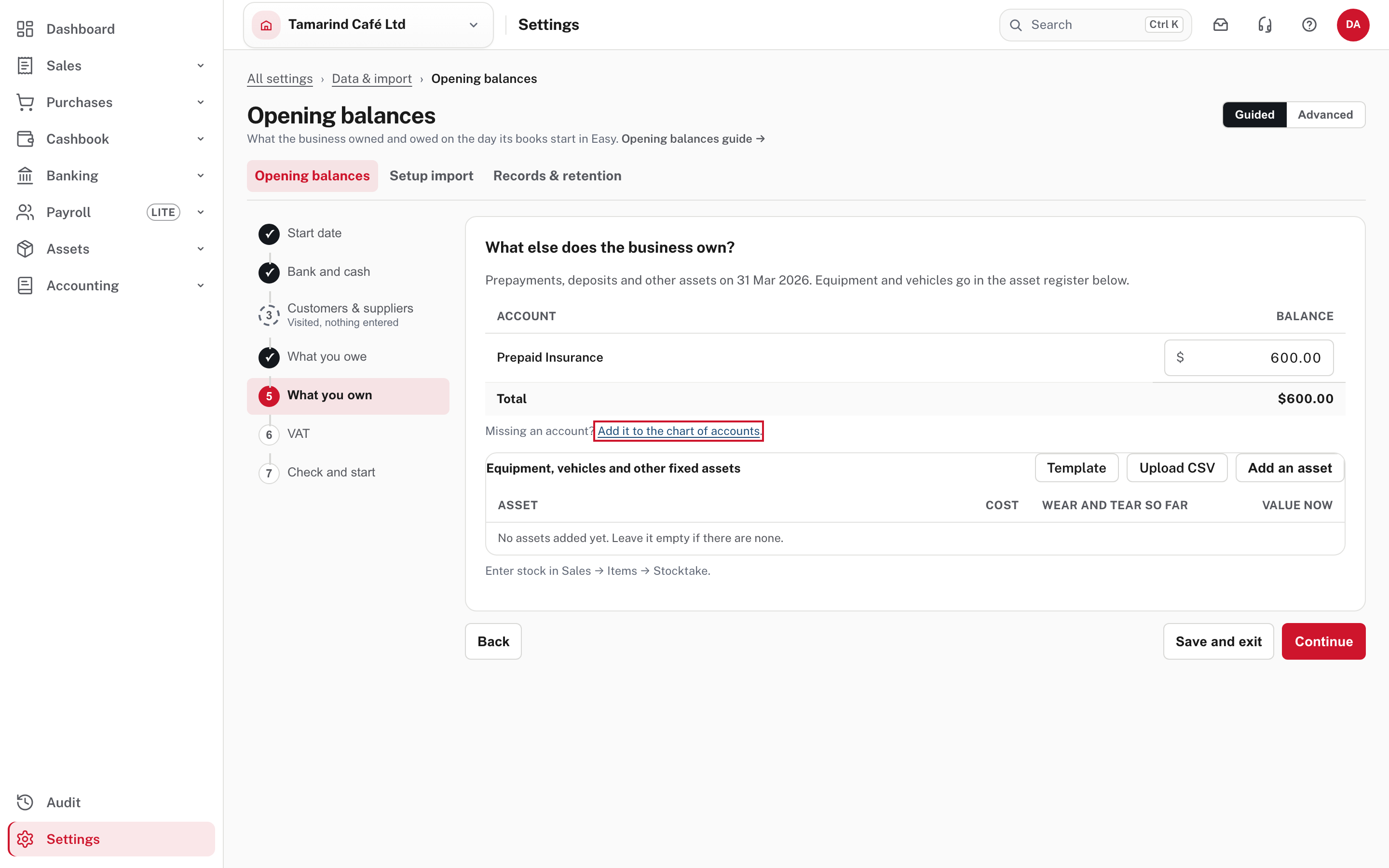Open the Audit history icon
This screenshot has height=868, width=1389.
click(x=25, y=802)
